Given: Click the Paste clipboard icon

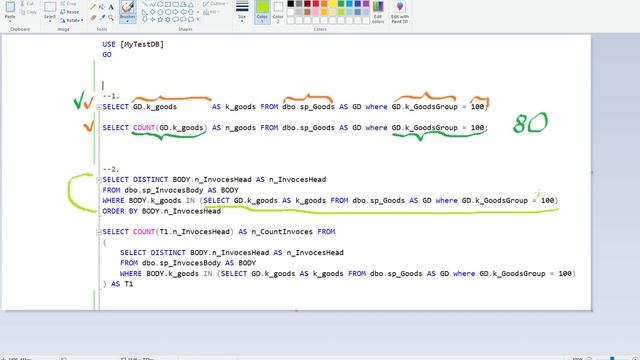Looking at the screenshot, I should pyautogui.click(x=10, y=7).
